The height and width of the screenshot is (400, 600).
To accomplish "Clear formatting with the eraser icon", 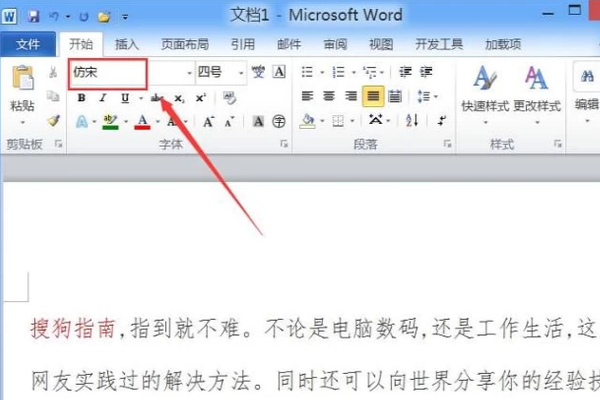I will (229, 98).
